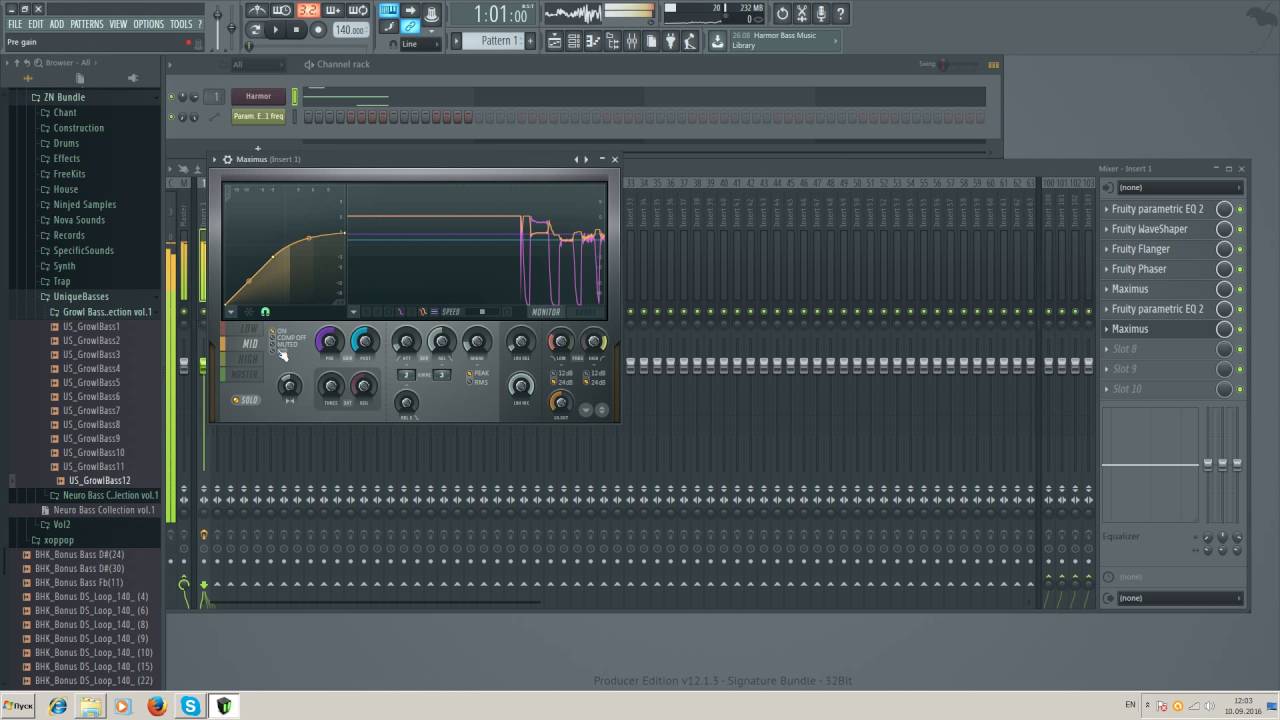Image resolution: width=1280 pixels, height=720 pixels.
Task: Click the Play button in the transport
Action: [276, 30]
